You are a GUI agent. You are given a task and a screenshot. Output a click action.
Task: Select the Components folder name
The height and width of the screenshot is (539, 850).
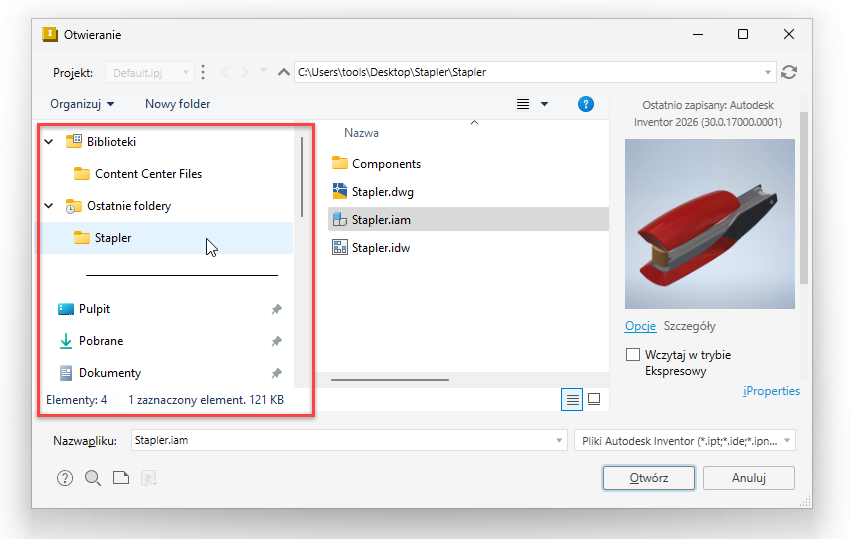coord(387,163)
